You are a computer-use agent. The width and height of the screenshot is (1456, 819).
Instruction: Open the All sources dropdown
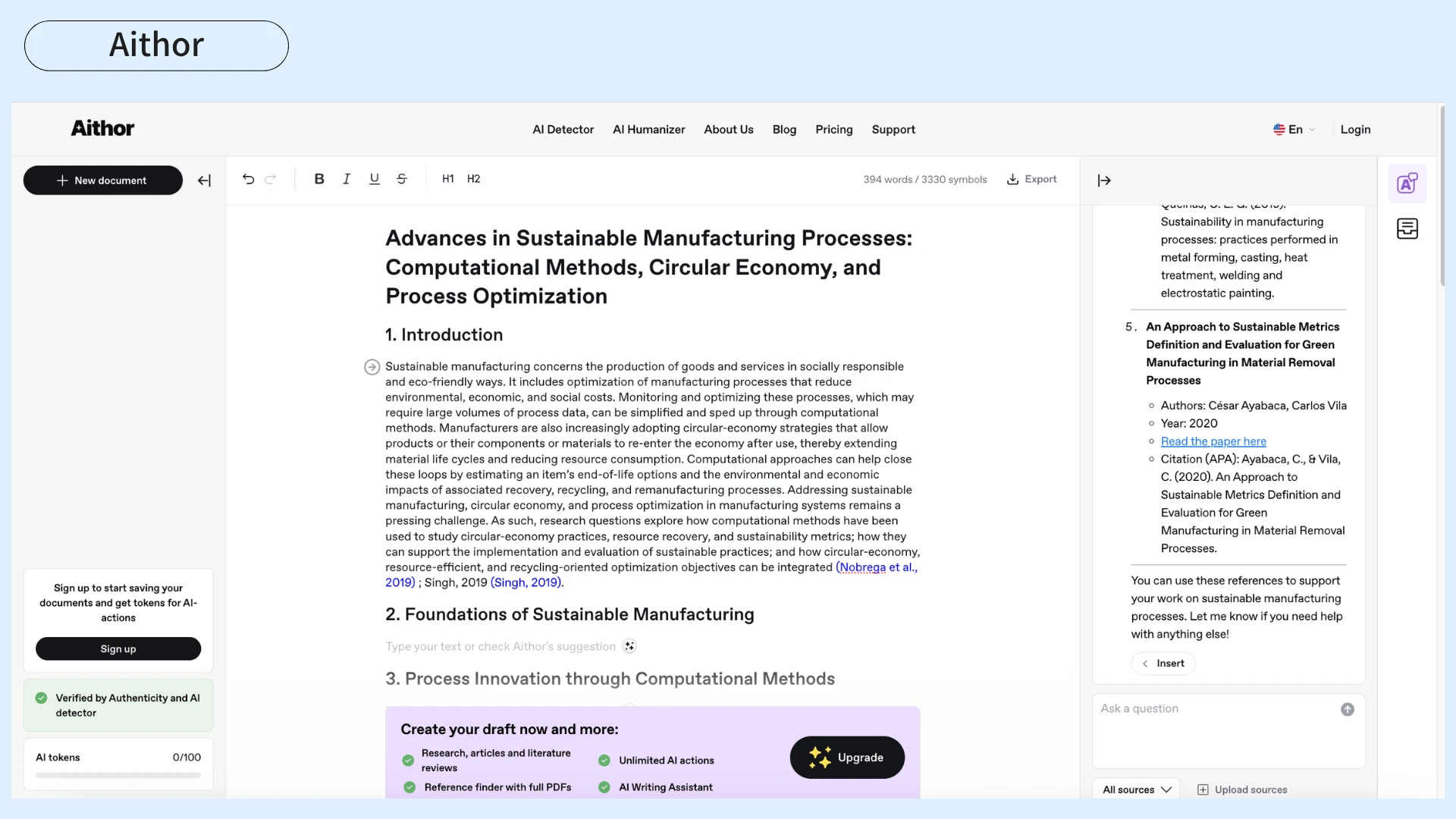click(x=1137, y=789)
